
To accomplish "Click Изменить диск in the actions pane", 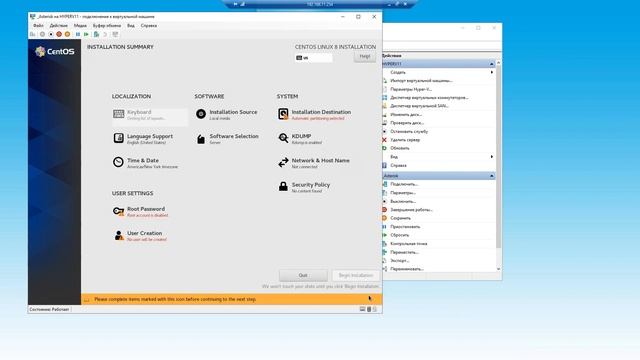I will tap(406, 115).
